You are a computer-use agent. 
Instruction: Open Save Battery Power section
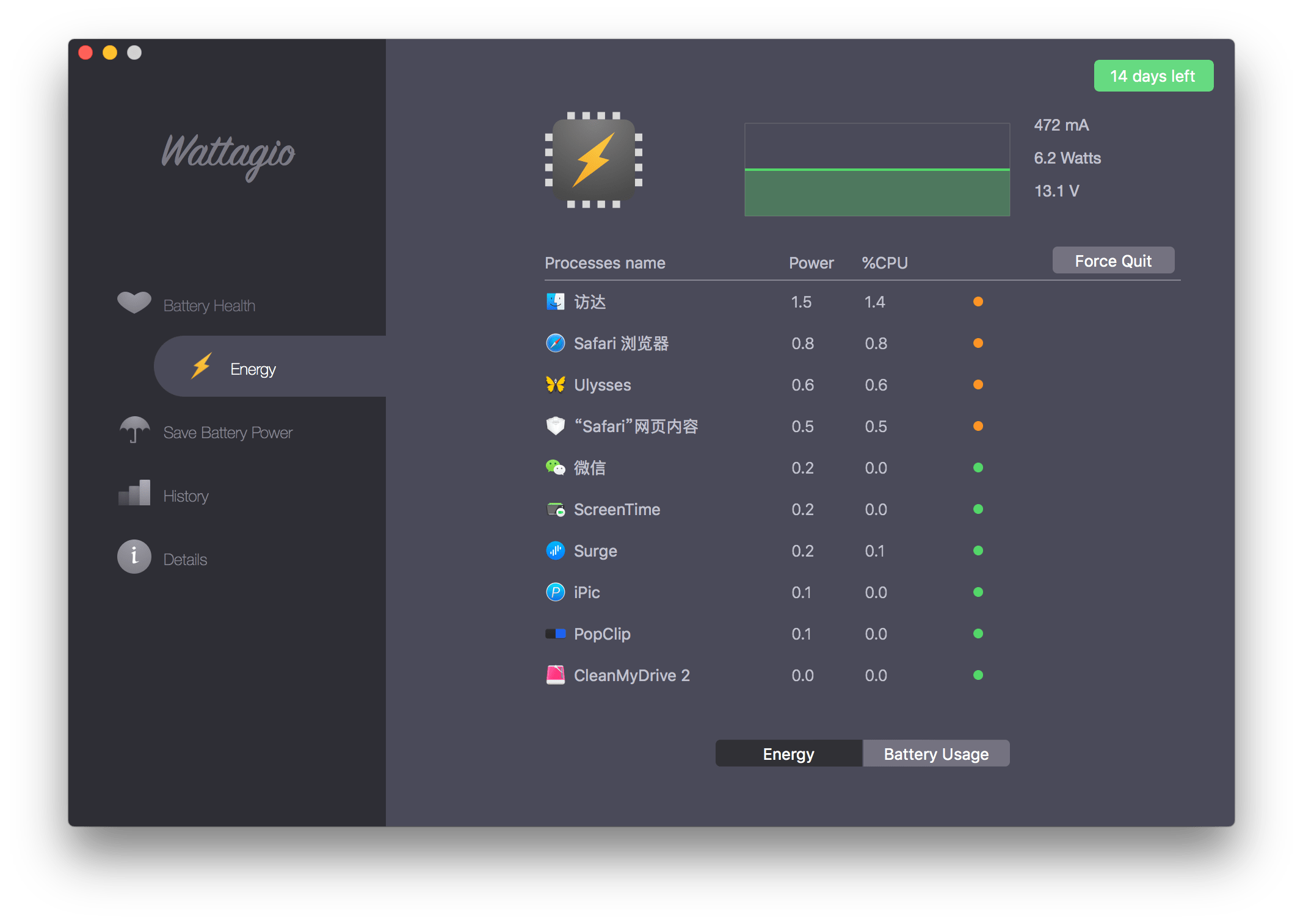pyautogui.click(x=228, y=432)
